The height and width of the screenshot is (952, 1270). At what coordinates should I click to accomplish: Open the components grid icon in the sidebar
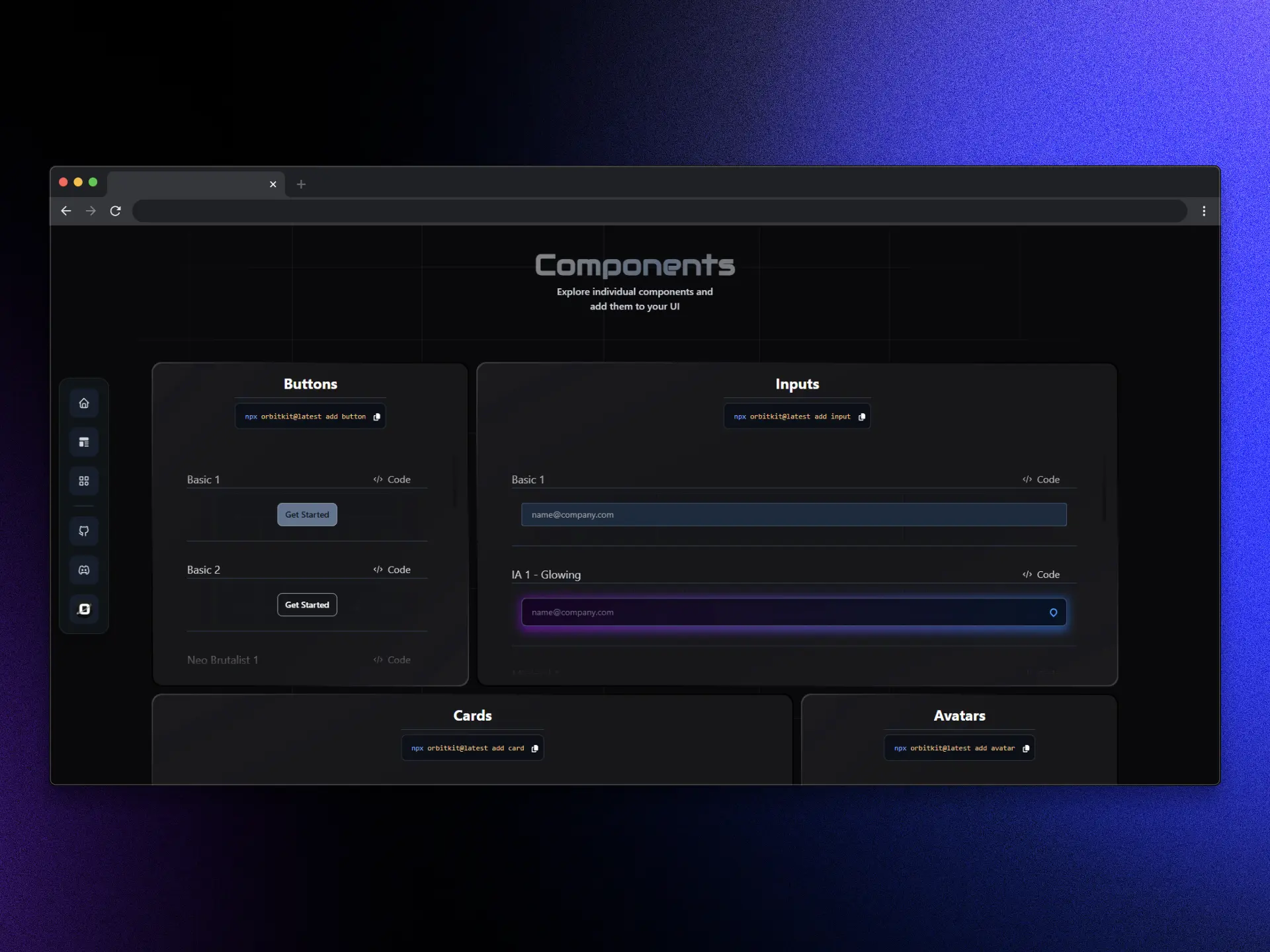pos(84,481)
